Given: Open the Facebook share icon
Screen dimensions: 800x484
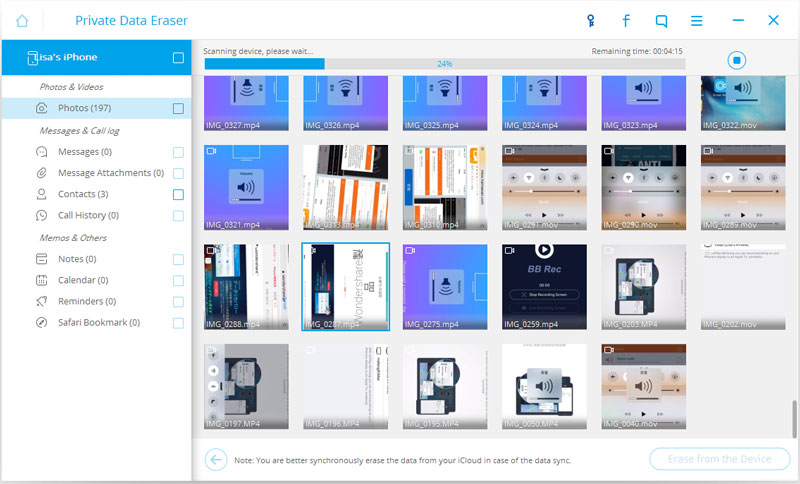Looking at the screenshot, I should tap(626, 21).
